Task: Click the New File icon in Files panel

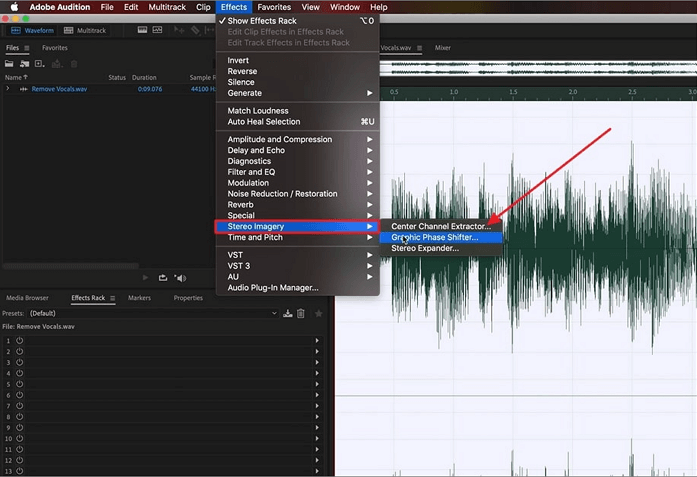Action: click(40, 64)
